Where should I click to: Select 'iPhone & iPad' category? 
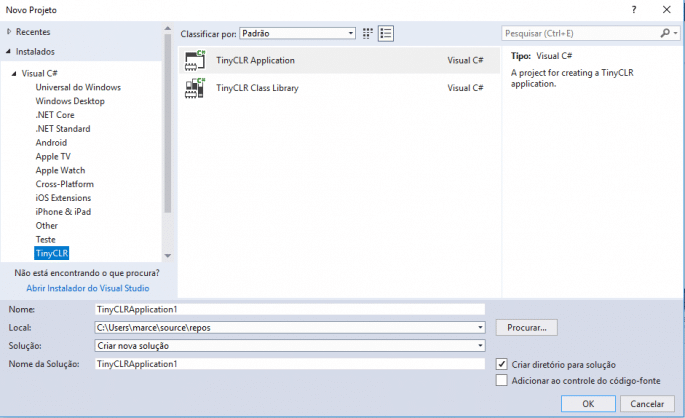[x=63, y=212]
